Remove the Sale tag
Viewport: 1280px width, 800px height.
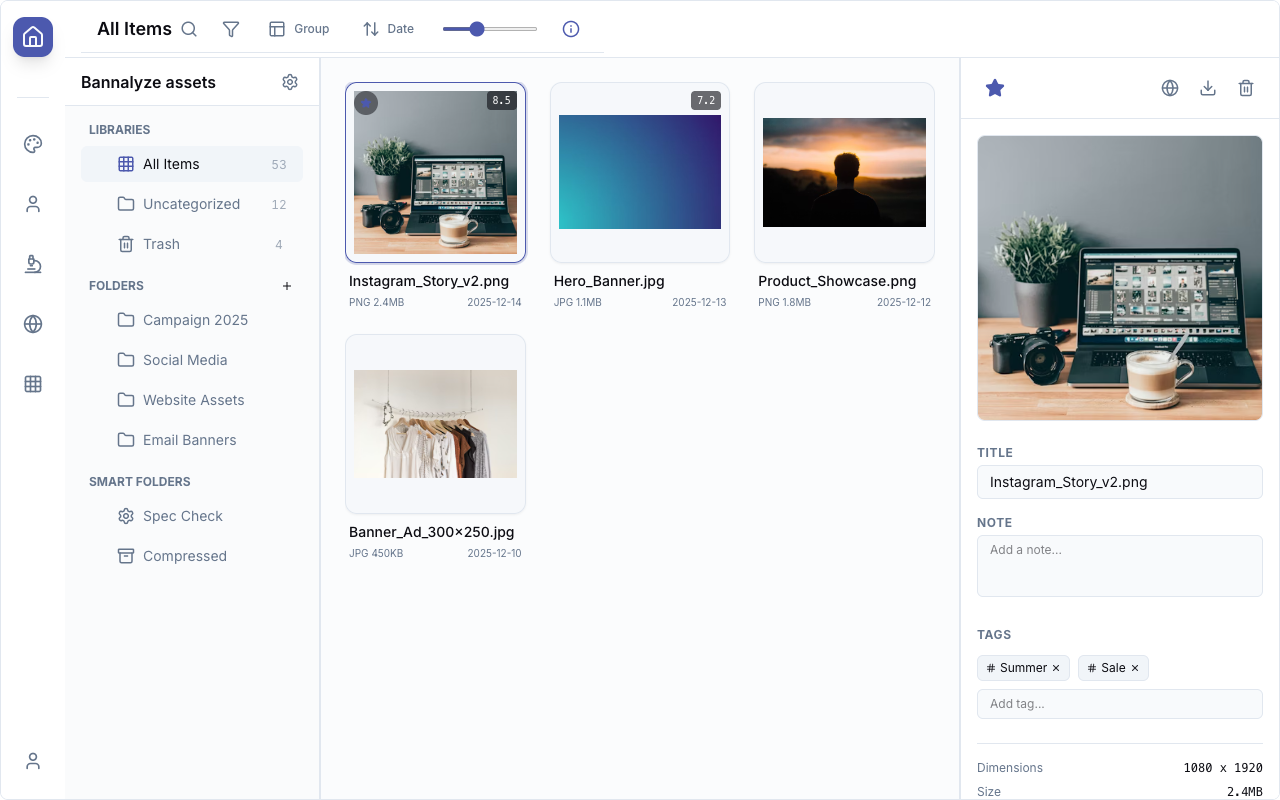coord(1135,668)
